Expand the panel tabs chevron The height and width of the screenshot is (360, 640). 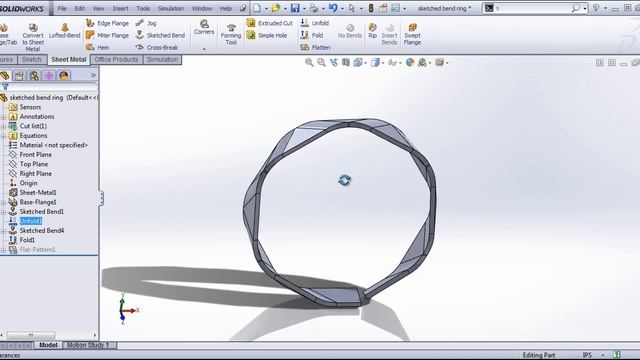click(x=93, y=75)
